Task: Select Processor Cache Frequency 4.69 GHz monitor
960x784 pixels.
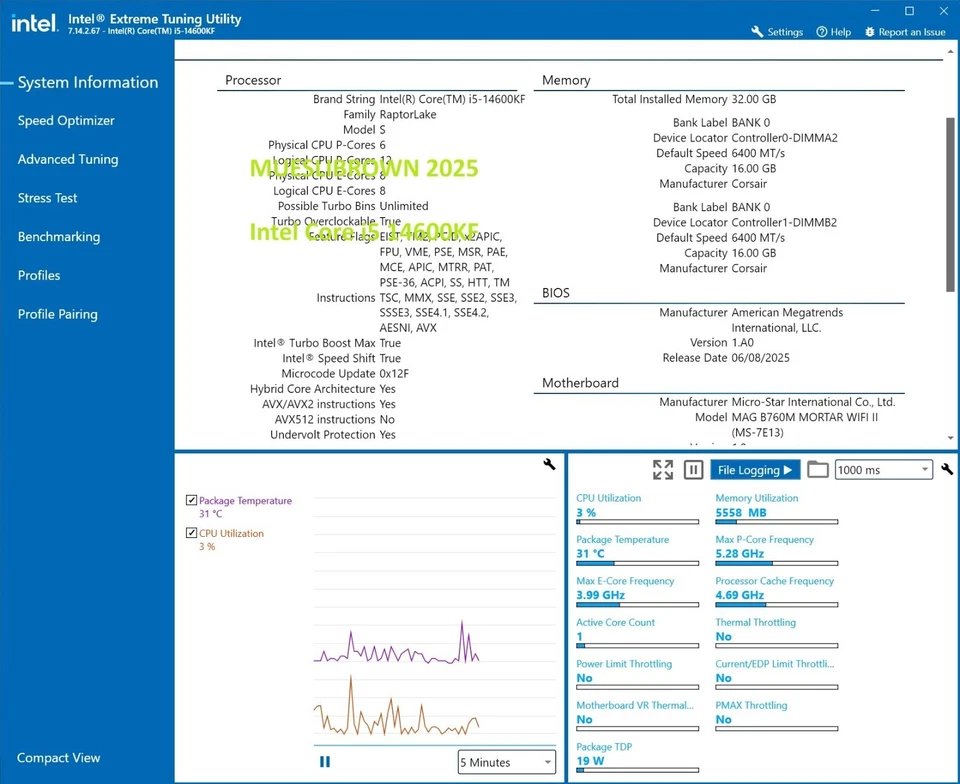Action: coord(776,591)
